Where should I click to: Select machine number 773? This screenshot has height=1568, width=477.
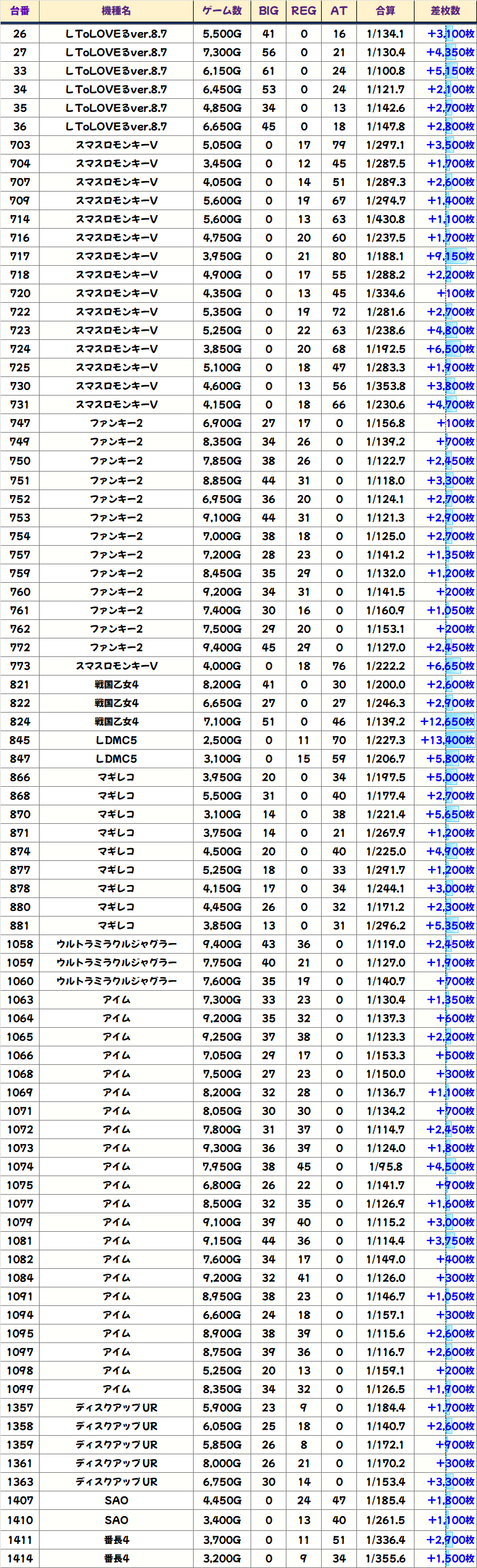[20, 666]
